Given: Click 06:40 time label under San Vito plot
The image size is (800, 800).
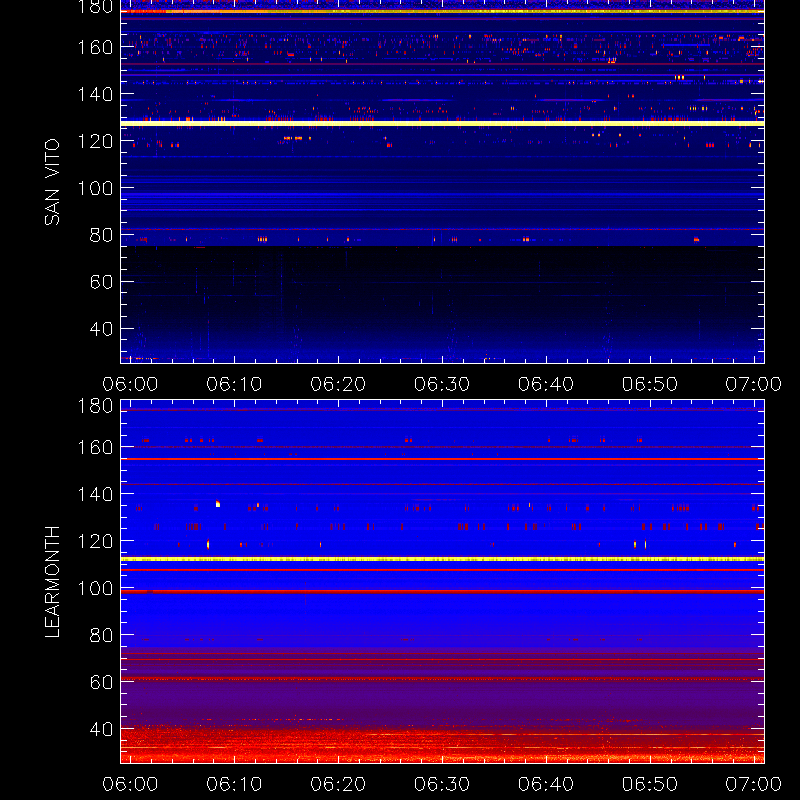Looking at the screenshot, I should (x=546, y=384).
